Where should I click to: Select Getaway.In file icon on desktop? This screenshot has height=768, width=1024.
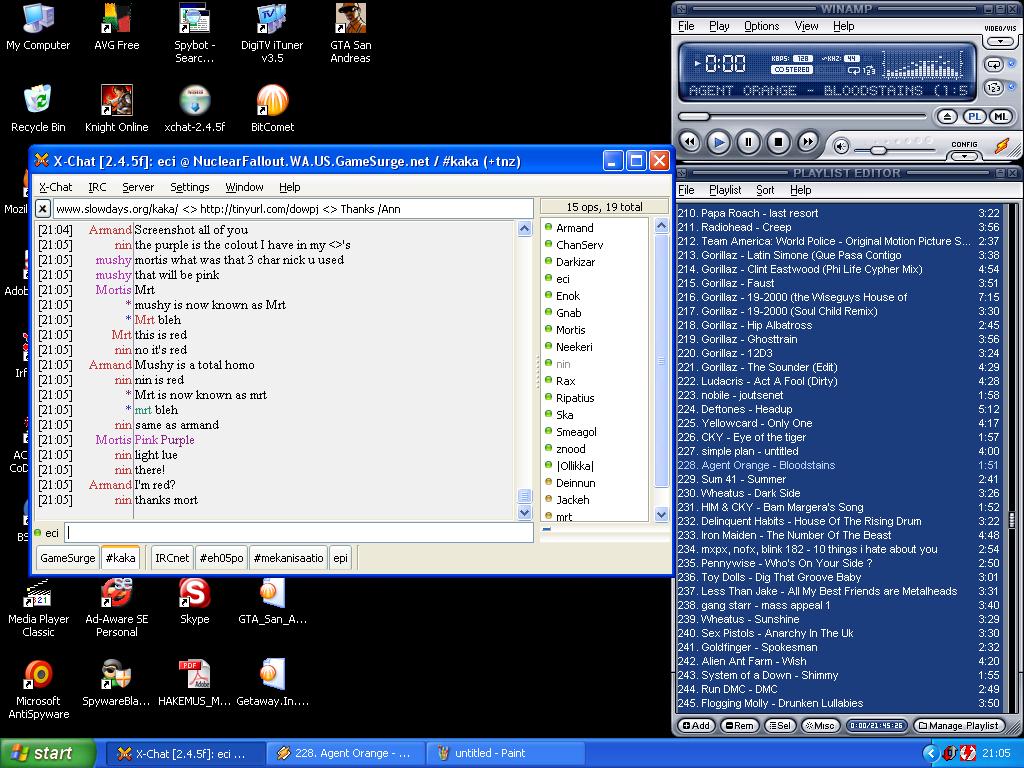[272, 683]
